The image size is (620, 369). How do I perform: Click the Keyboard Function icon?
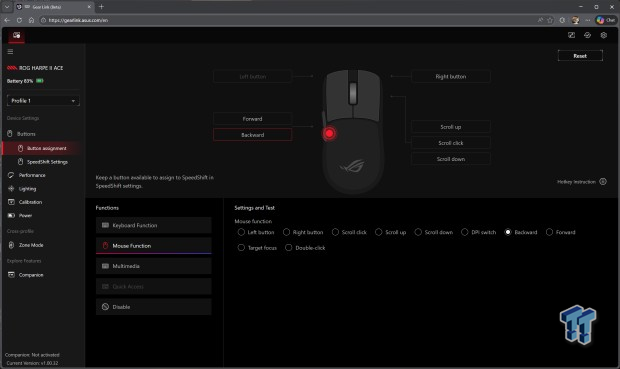[105, 225]
